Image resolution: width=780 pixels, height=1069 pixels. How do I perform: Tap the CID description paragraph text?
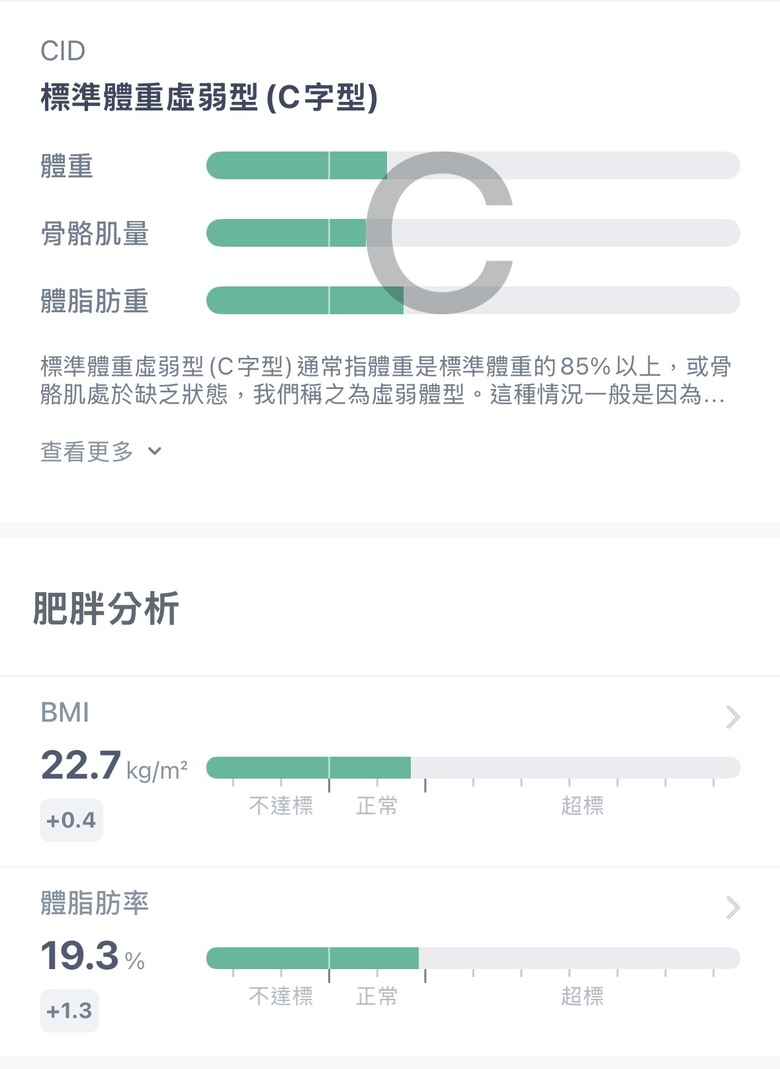(385, 380)
